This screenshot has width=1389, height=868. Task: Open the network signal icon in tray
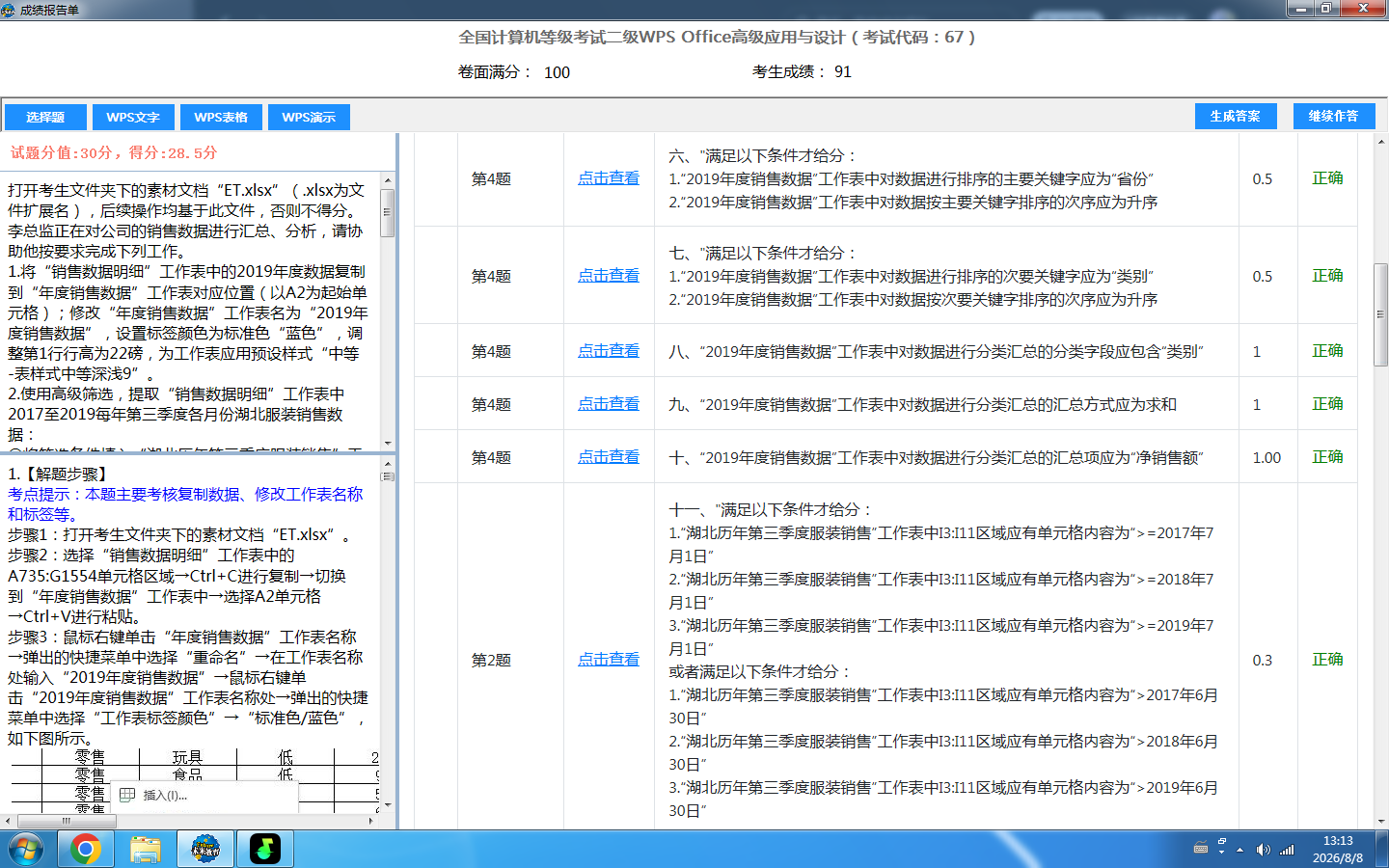1287,850
